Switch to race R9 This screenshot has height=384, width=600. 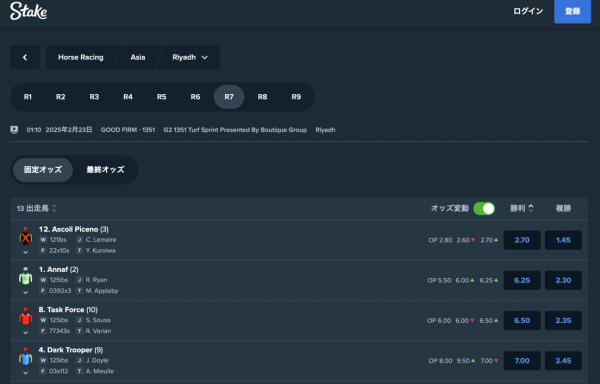click(x=296, y=97)
